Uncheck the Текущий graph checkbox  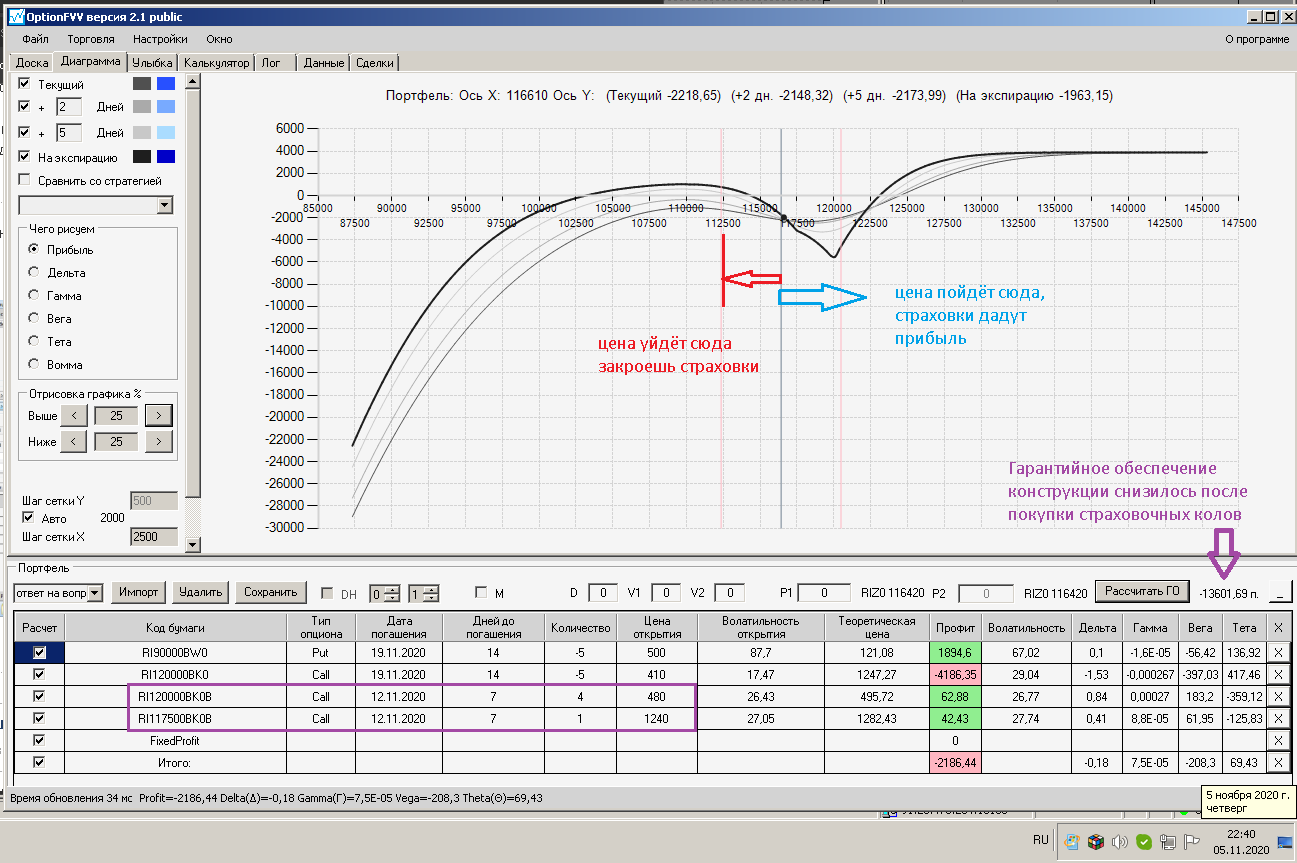click(x=25, y=84)
